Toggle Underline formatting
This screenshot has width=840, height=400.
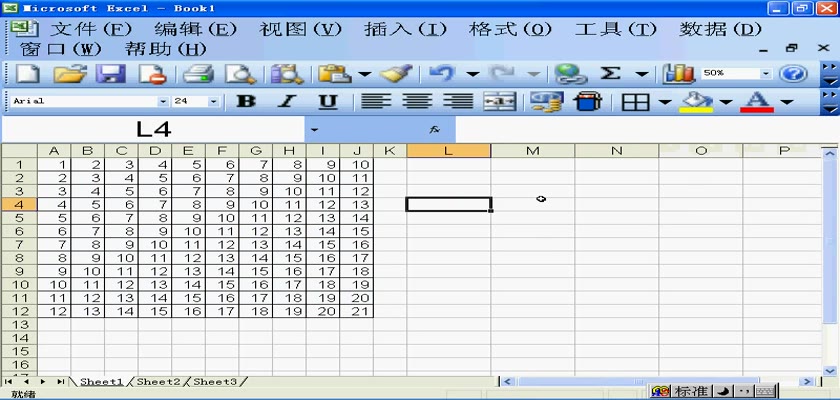point(328,102)
